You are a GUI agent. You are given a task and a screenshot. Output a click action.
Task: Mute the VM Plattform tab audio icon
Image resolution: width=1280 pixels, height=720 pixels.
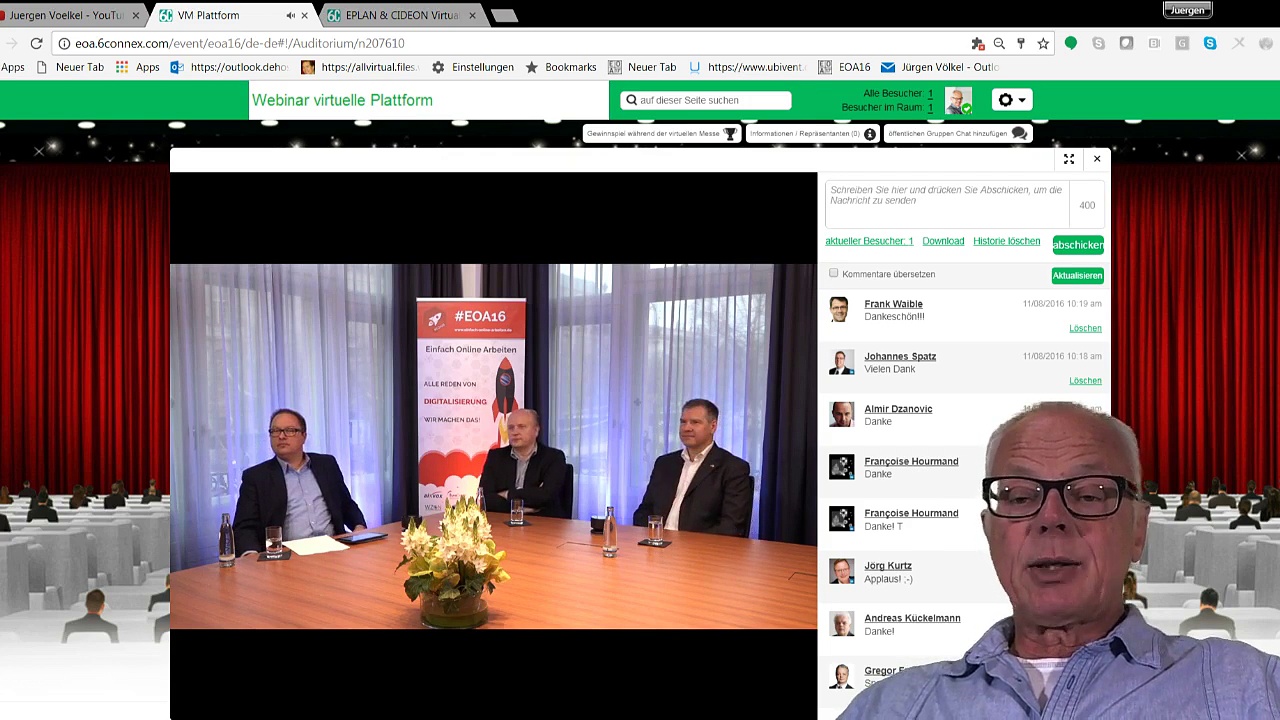coord(290,15)
